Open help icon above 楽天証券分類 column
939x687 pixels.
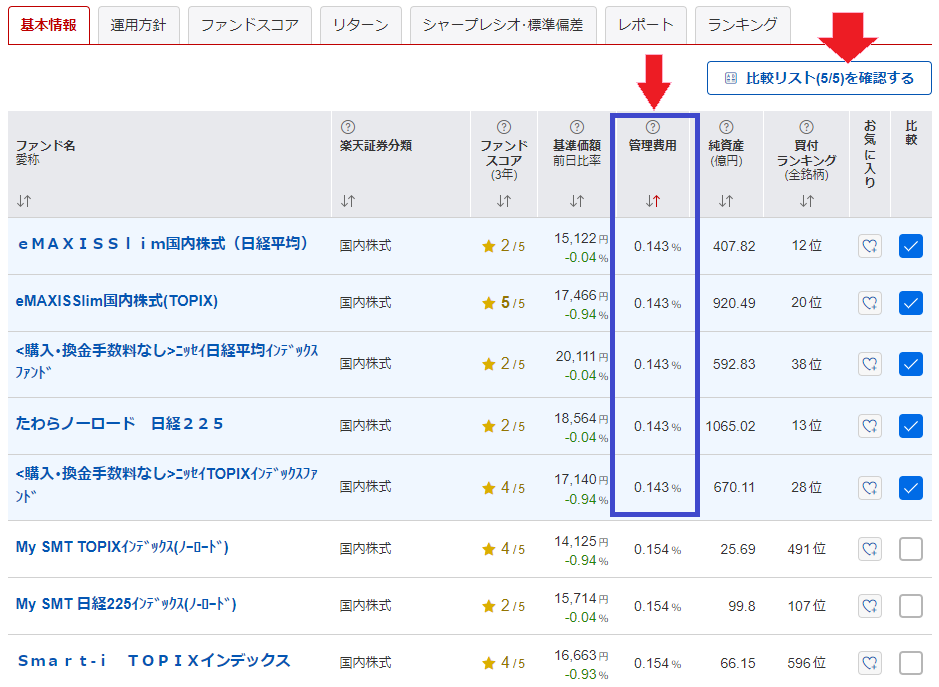tap(347, 127)
